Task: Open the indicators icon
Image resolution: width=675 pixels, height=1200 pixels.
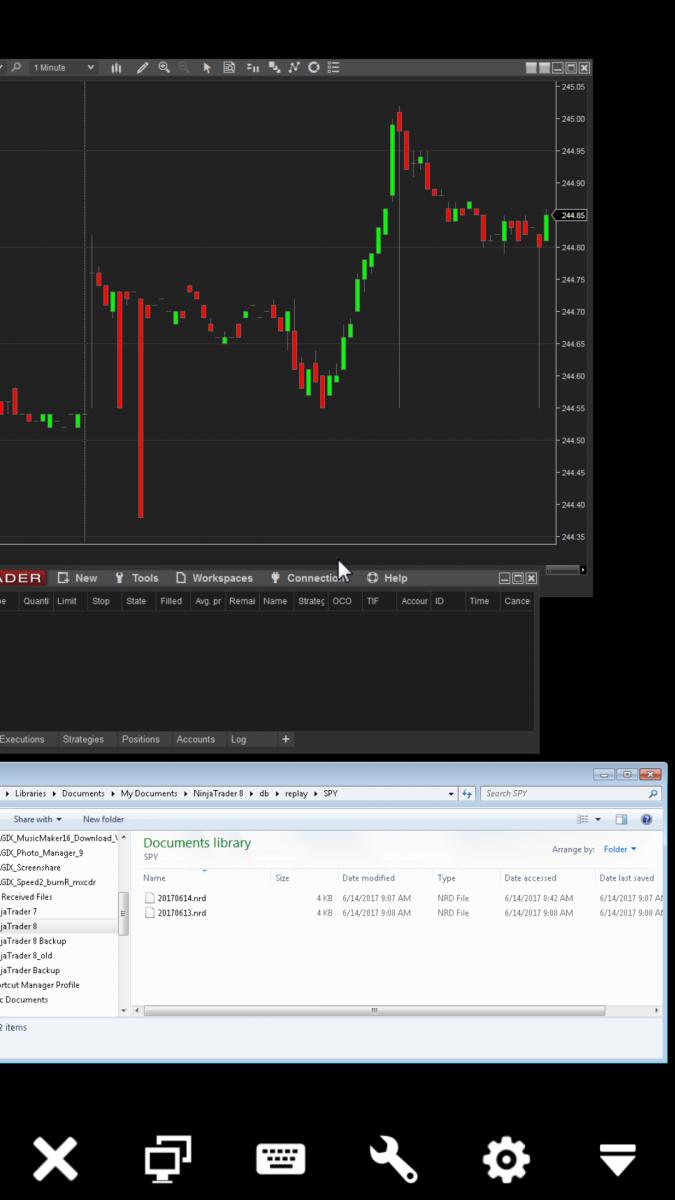Action: [293, 68]
